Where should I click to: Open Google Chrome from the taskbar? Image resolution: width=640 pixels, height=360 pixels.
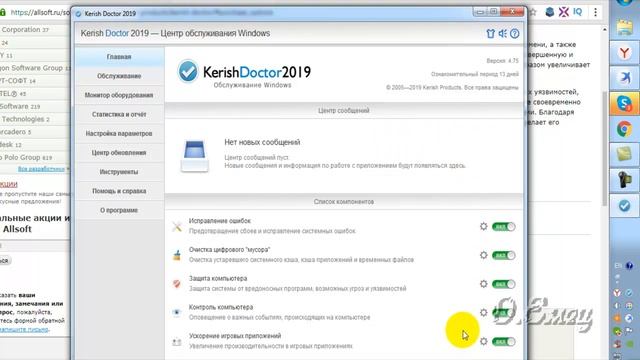click(x=624, y=129)
